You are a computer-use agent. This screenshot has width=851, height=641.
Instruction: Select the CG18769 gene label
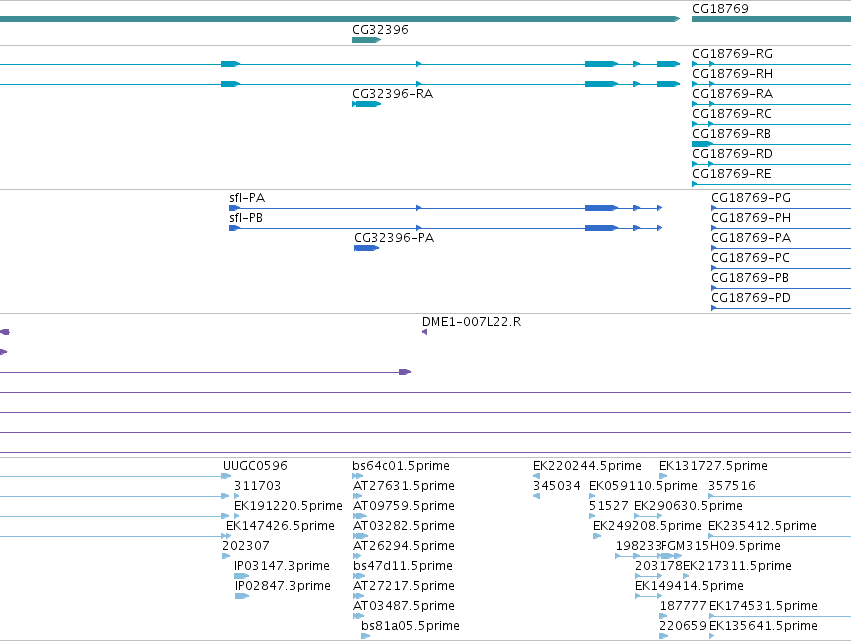[x=720, y=9]
